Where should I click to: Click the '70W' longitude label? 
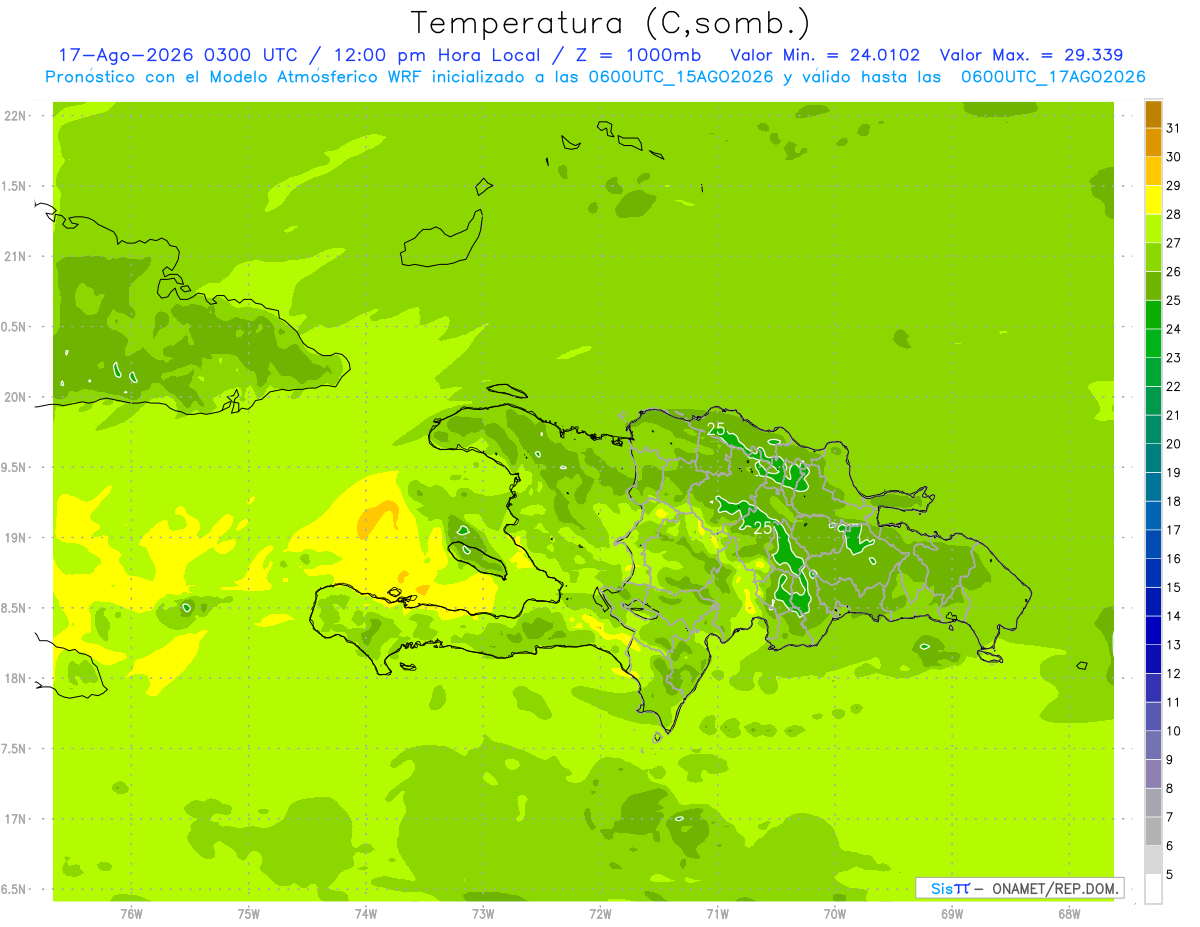835,914
